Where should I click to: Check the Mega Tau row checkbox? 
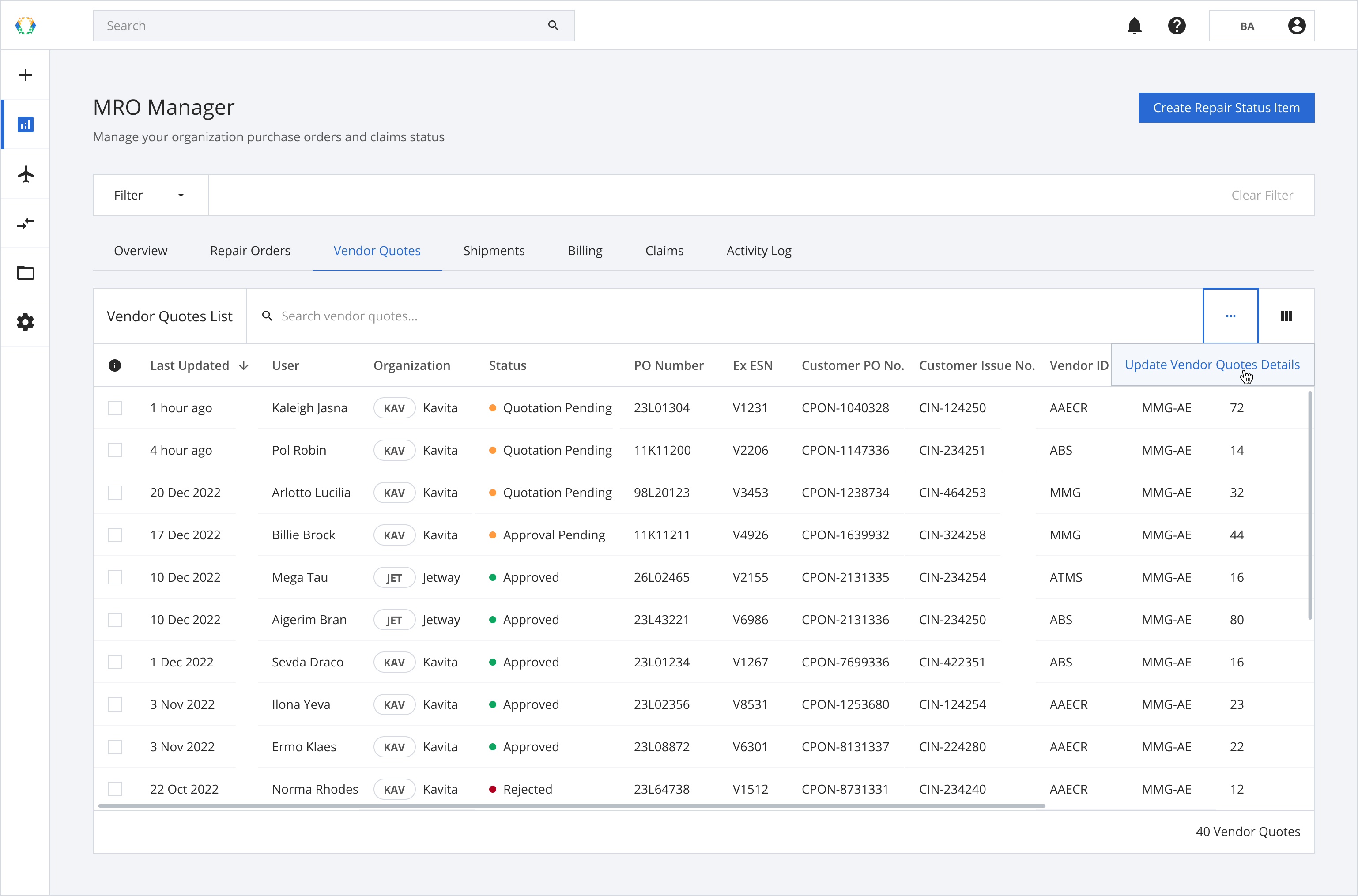(x=114, y=577)
